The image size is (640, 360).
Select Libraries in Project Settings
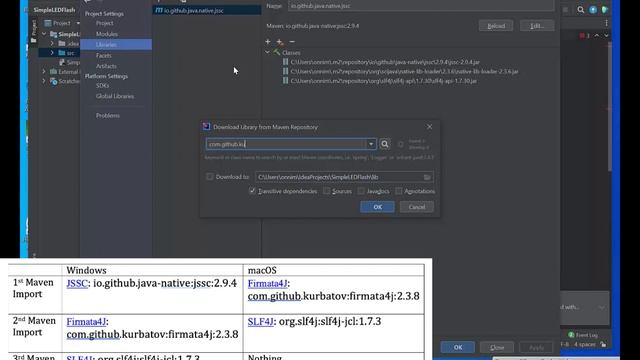[x=116, y=44]
